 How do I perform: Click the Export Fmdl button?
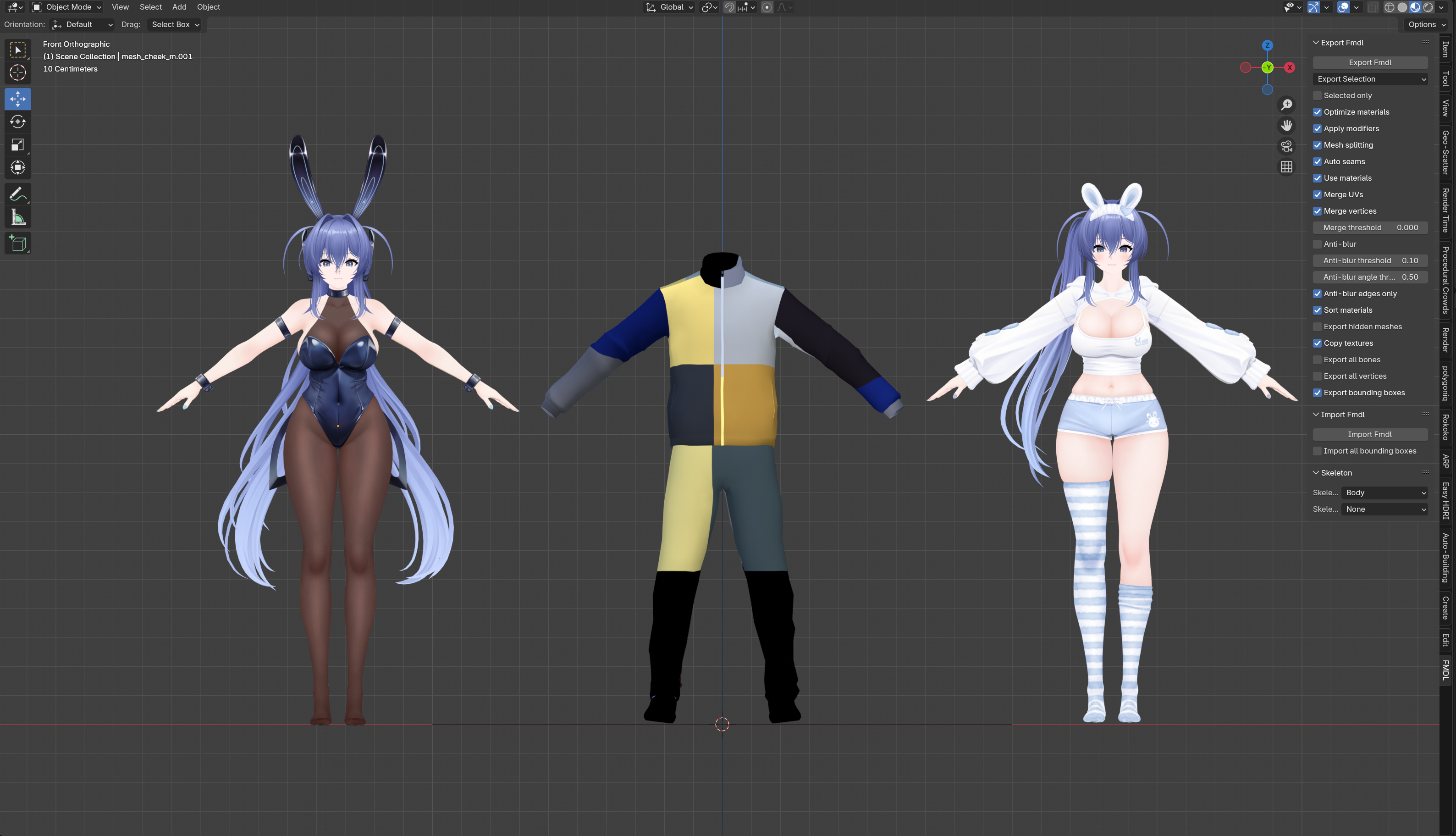pyautogui.click(x=1370, y=62)
